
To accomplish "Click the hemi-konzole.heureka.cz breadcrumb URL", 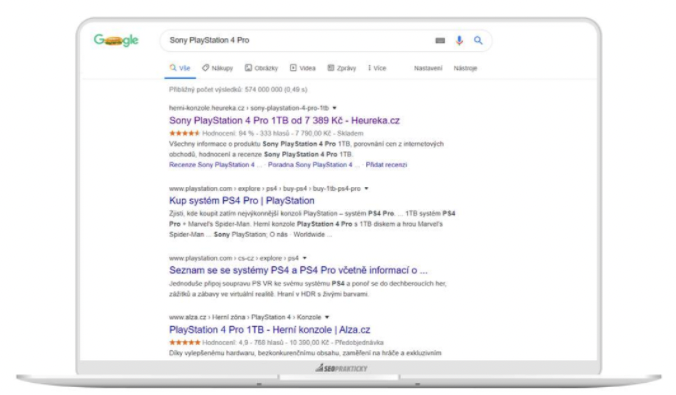I will click(x=249, y=108).
